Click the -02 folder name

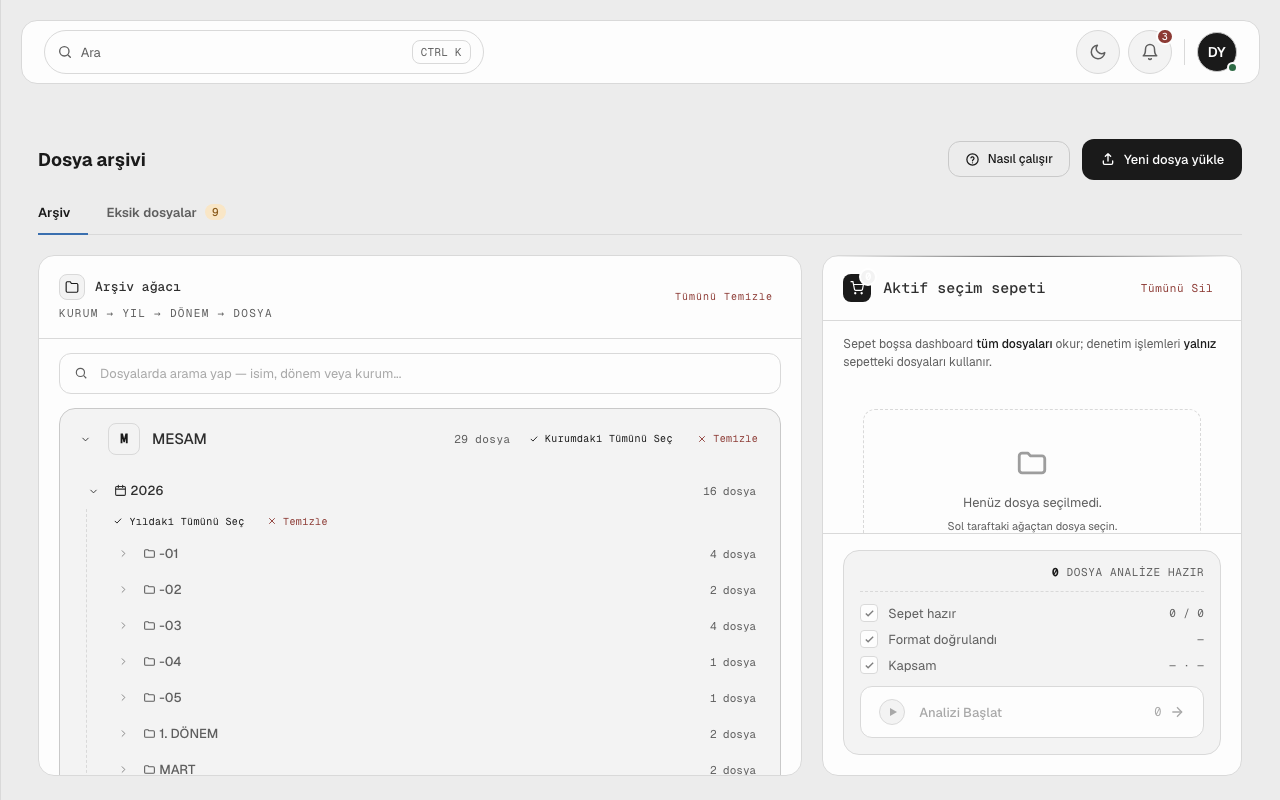tap(170, 590)
